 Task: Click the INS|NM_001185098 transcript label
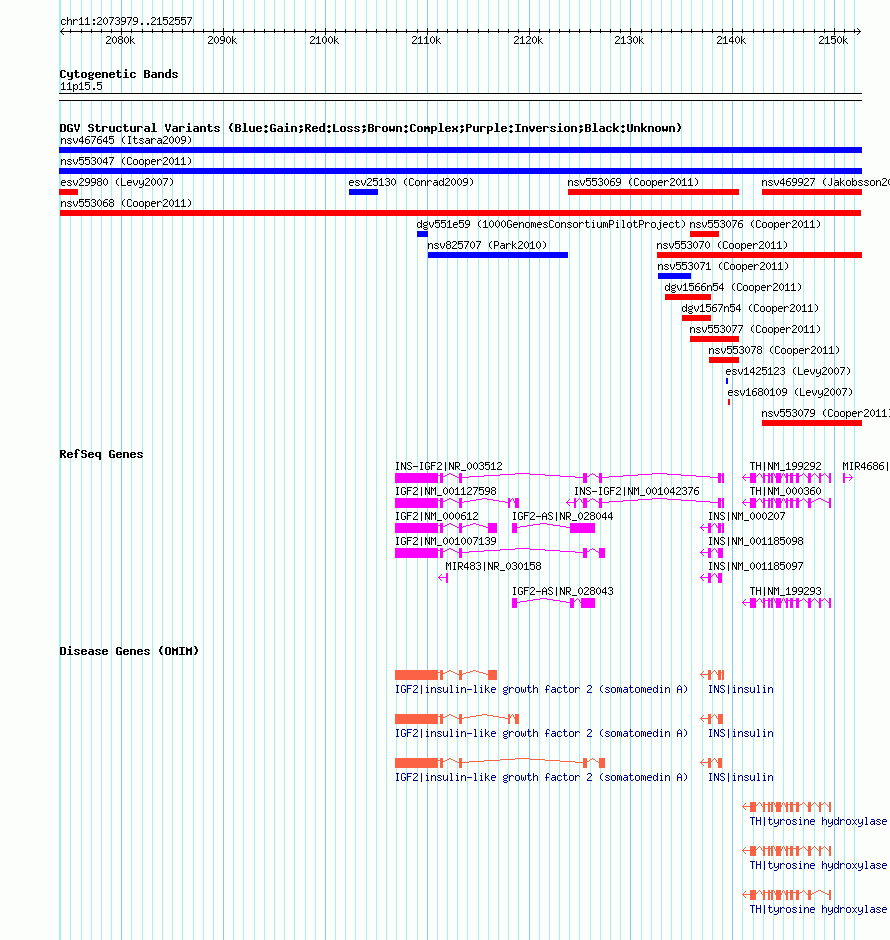coord(756,541)
